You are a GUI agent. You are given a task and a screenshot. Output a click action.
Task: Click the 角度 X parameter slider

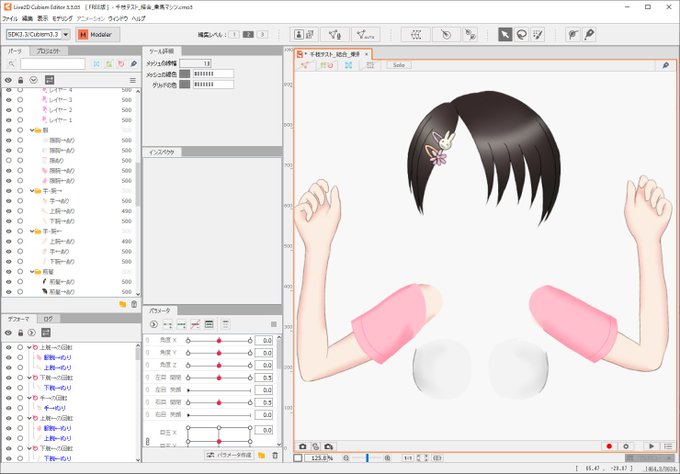point(219,340)
